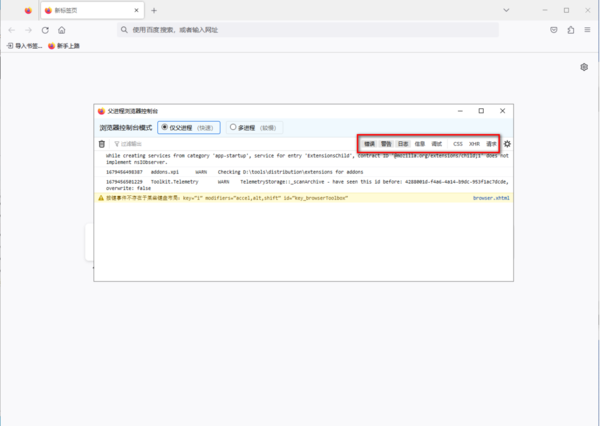Clear the console output with trash icon
The width and height of the screenshot is (600, 426).
point(102,144)
